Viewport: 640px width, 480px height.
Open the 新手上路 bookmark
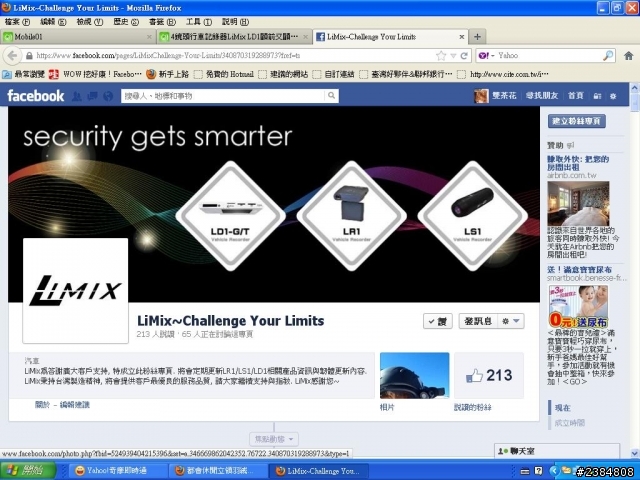click(x=167, y=74)
